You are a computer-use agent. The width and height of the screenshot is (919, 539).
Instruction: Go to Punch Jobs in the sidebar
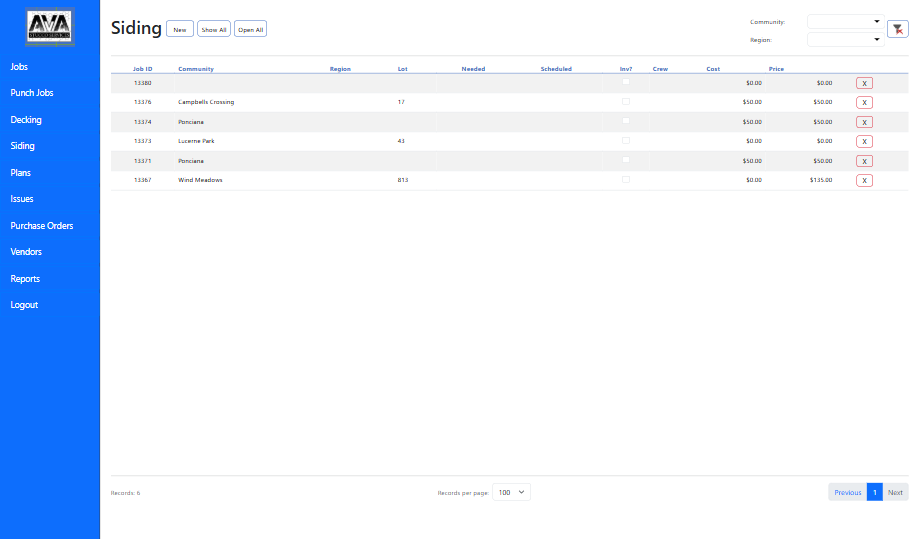(32, 93)
